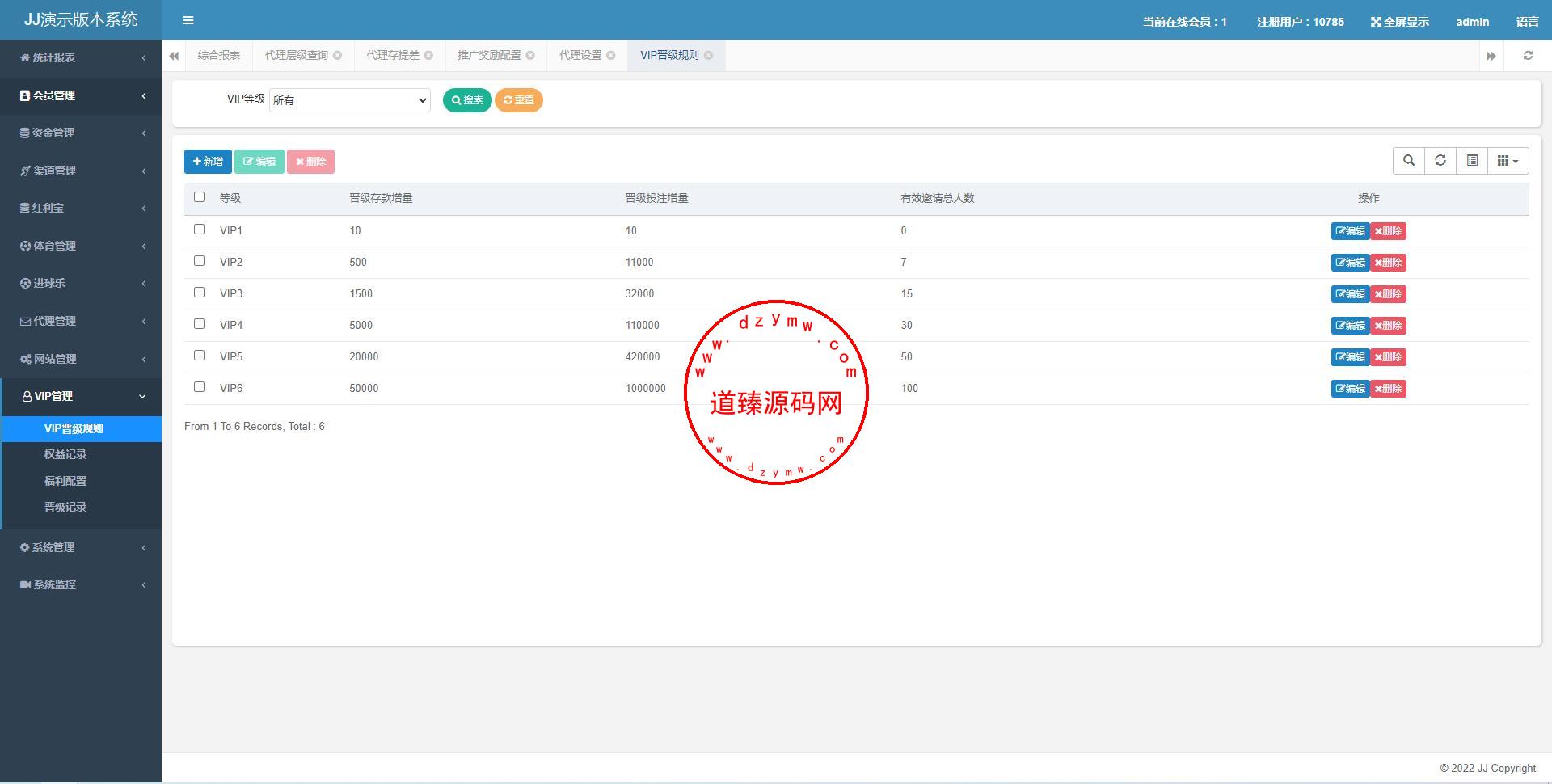Expand 系统管理 sidebar menu

tap(81, 547)
